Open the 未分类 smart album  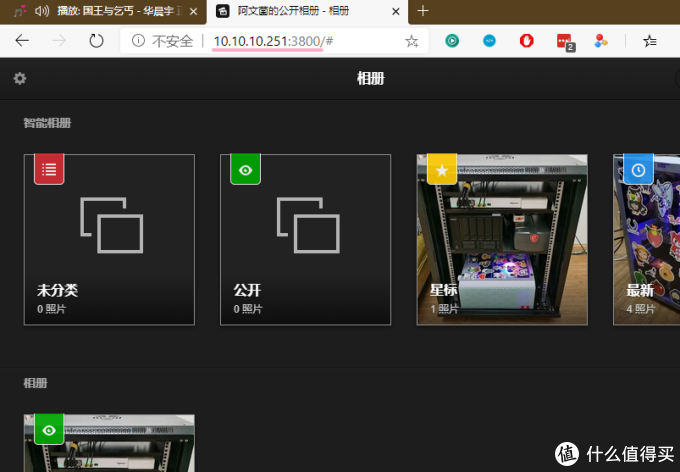[109, 239]
